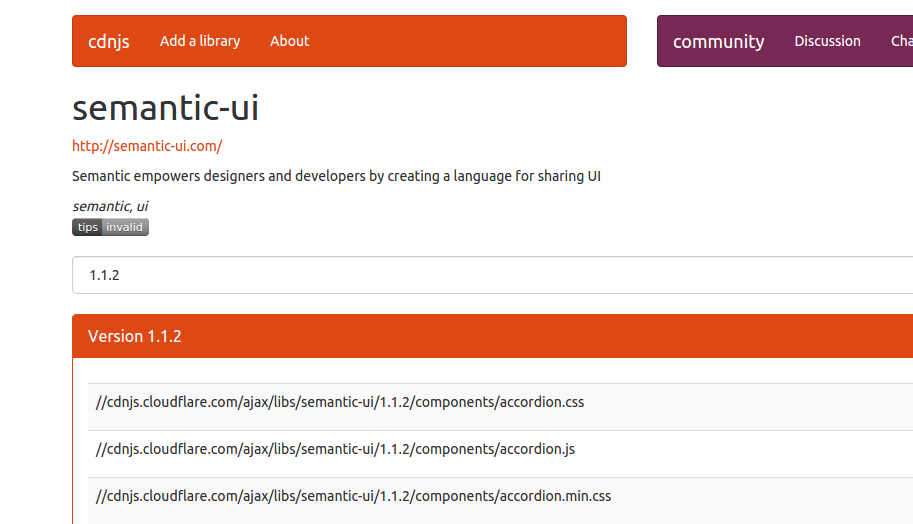This screenshot has height=524, width=913.
Task: Open the cdnjs home link
Action: coord(108,41)
